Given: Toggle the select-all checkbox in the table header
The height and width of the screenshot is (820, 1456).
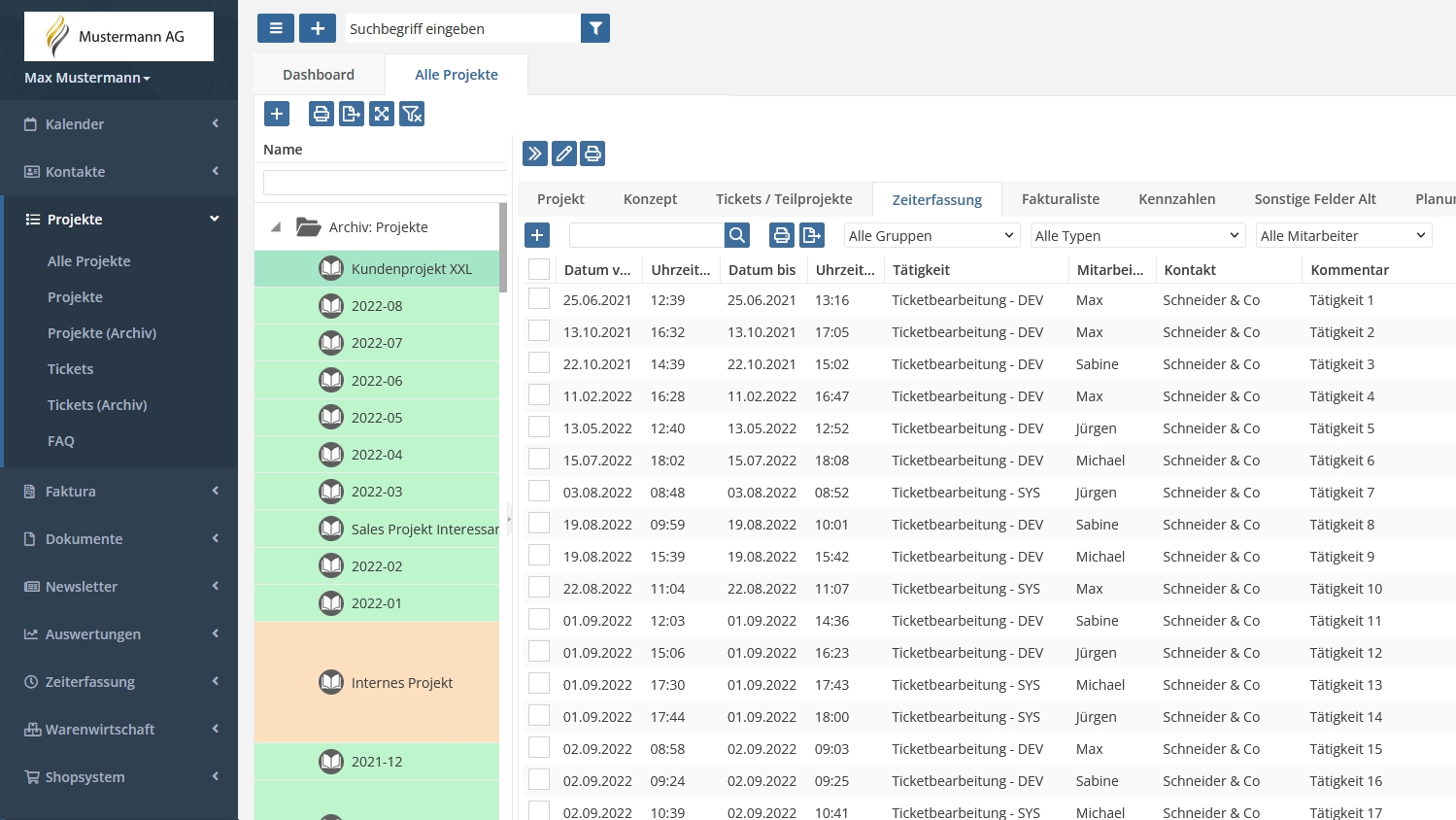Looking at the screenshot, I should point(539,269).
